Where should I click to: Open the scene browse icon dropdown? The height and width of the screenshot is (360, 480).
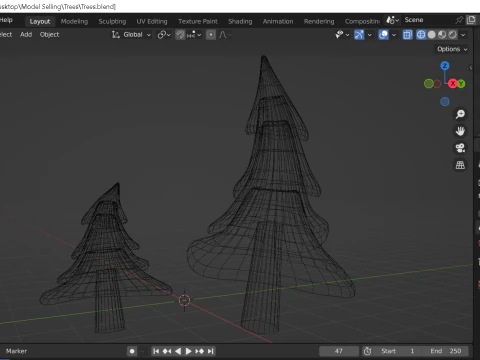[392, 20]
